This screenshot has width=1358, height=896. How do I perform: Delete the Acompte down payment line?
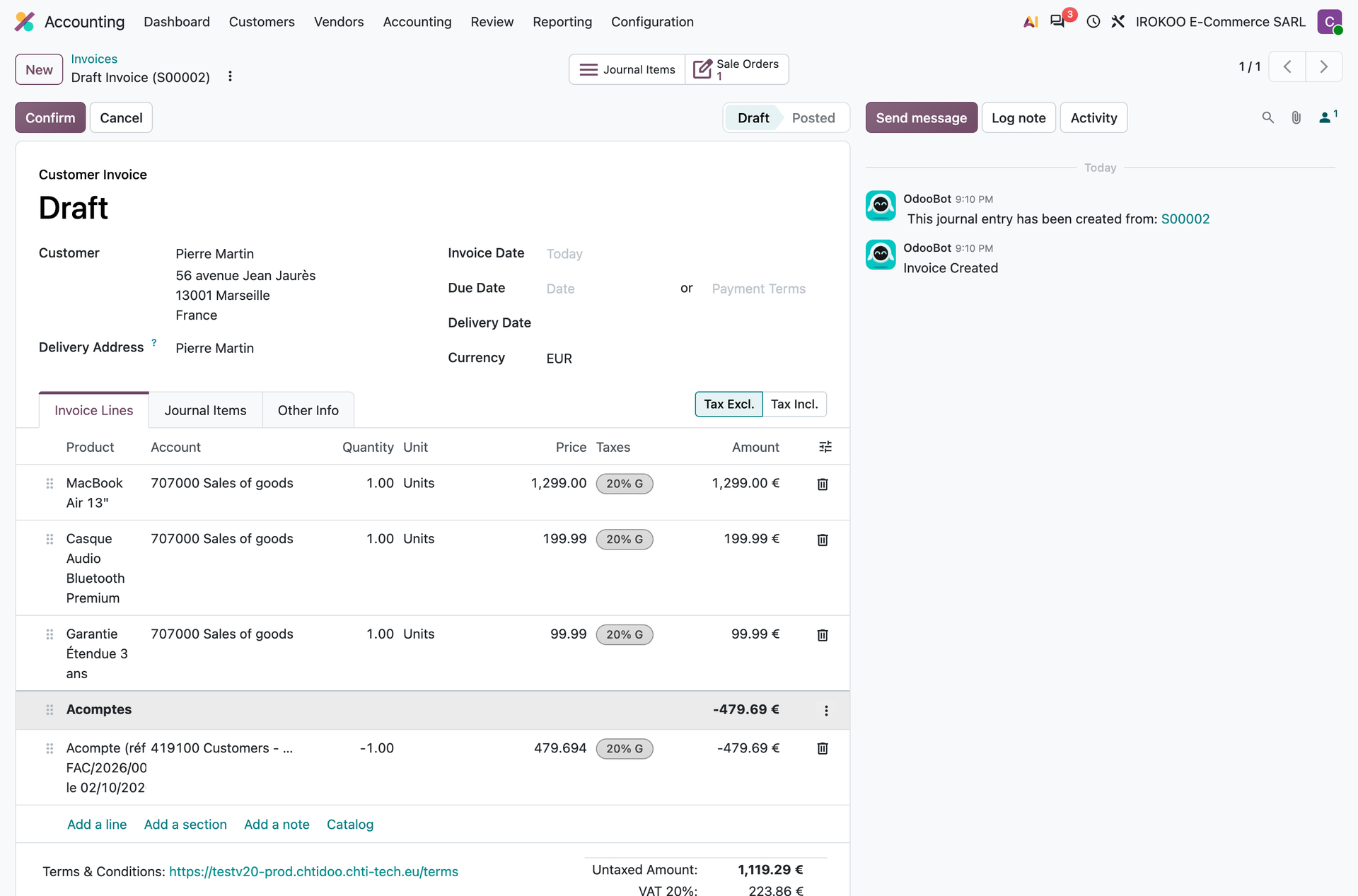point(823,749)
